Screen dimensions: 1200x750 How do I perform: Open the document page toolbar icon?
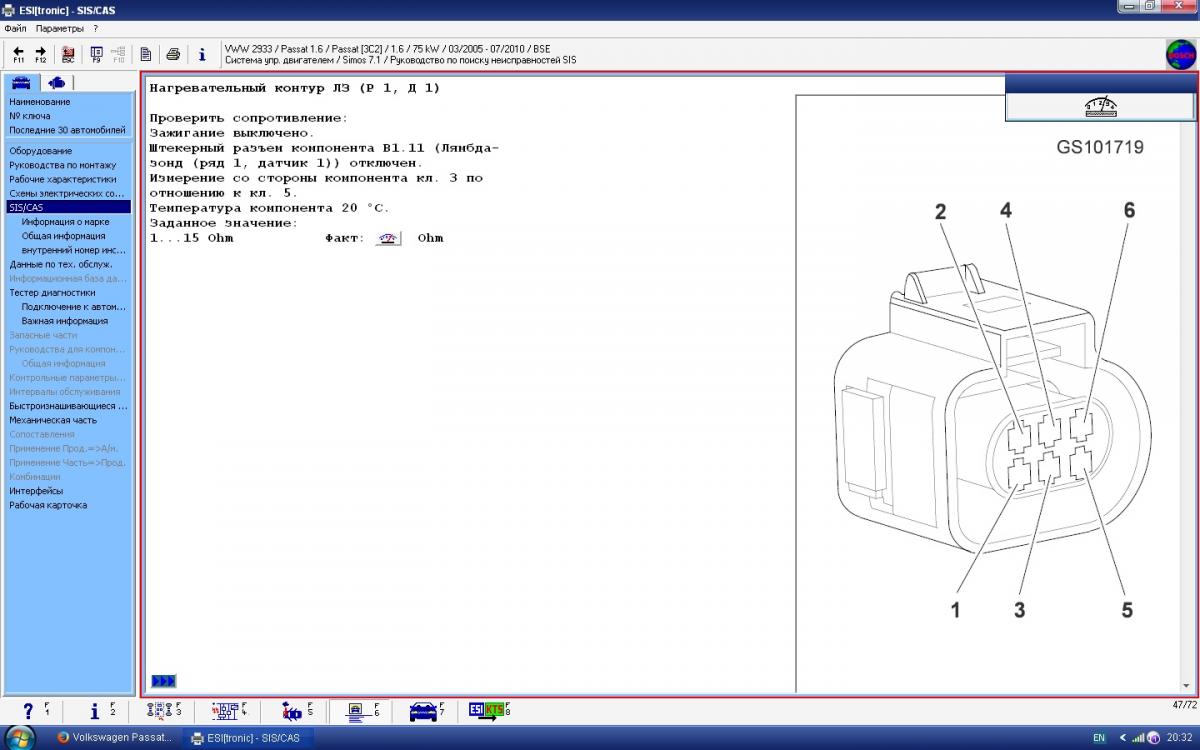[x=145, y=54]
